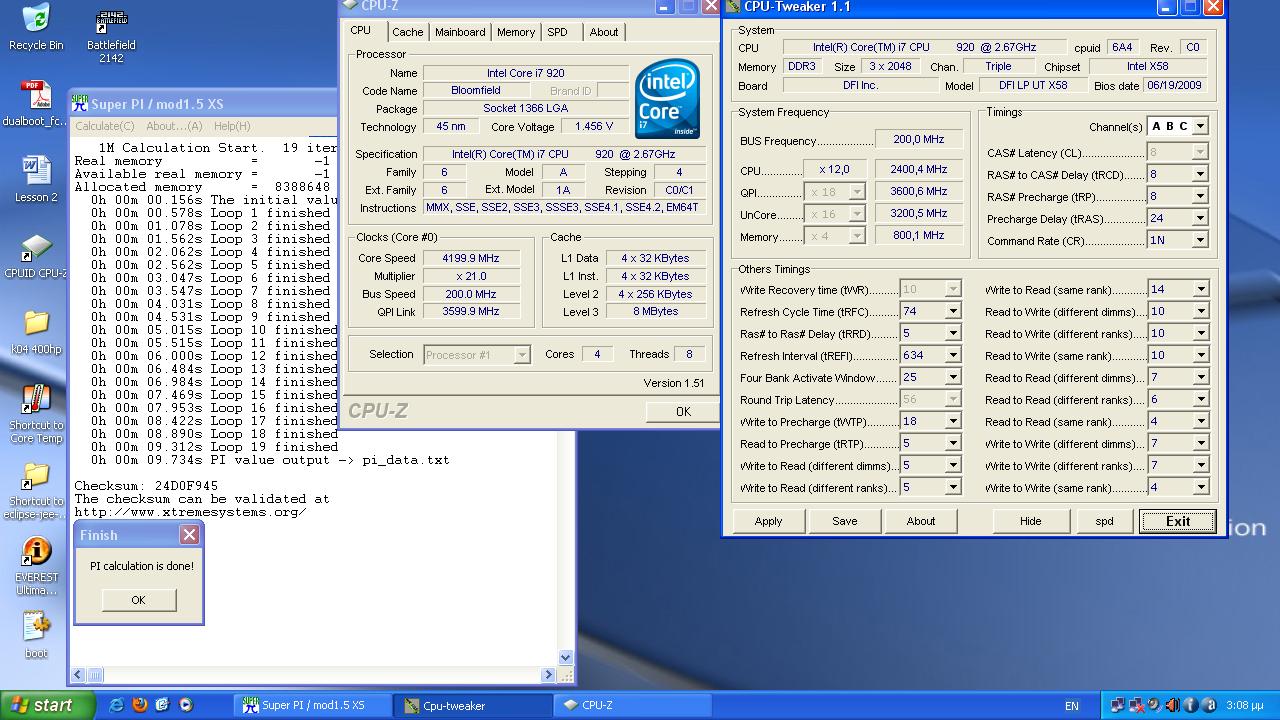
Task: Click the BUS Frequency 200,0 MHz field
Action: tap(919, 140)
